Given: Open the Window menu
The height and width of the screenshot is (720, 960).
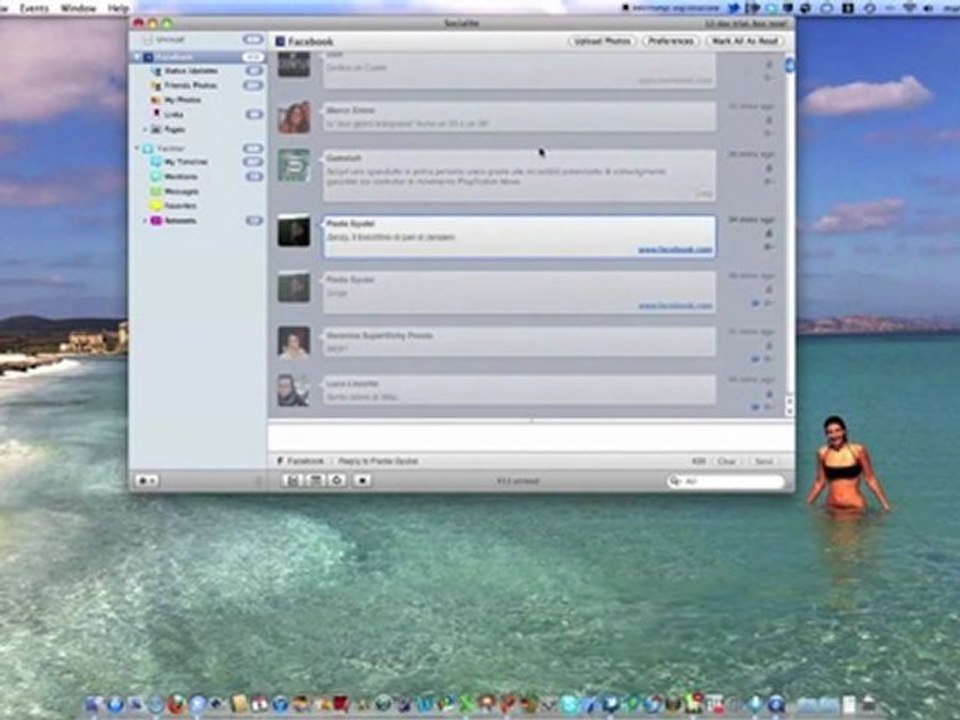Looking at the screenshot, I should click(78, 9).
